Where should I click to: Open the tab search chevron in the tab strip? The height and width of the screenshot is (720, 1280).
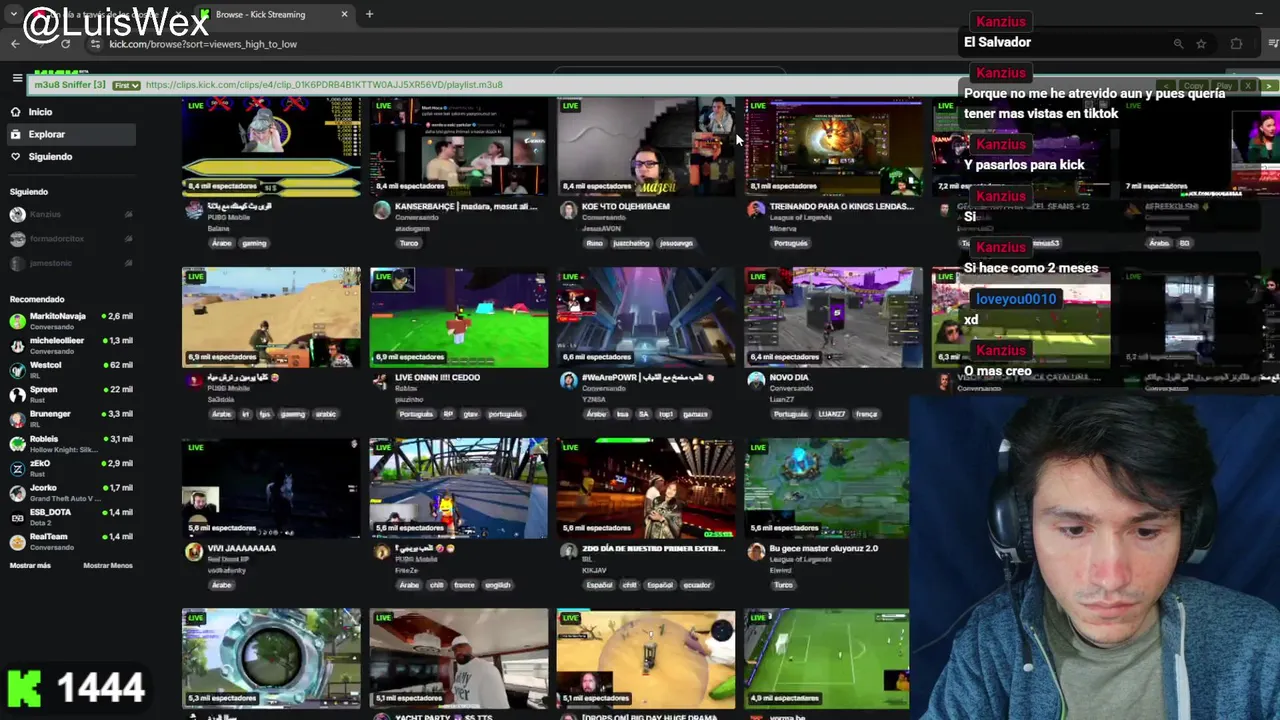[x=13, y=14]
